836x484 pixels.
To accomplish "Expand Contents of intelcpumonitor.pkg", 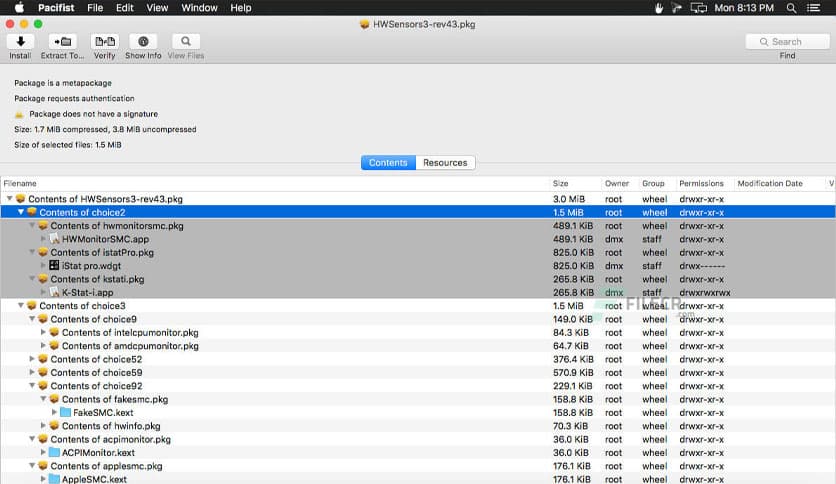I will (43, 332).
